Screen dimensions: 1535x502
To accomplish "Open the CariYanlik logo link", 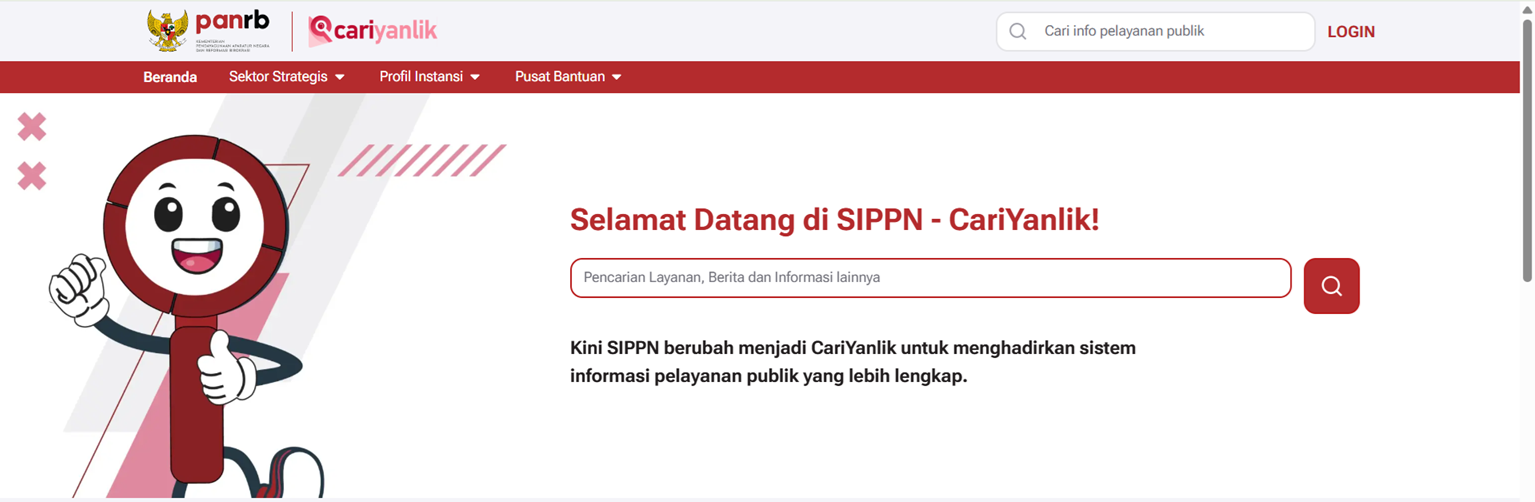I will 373,31.
